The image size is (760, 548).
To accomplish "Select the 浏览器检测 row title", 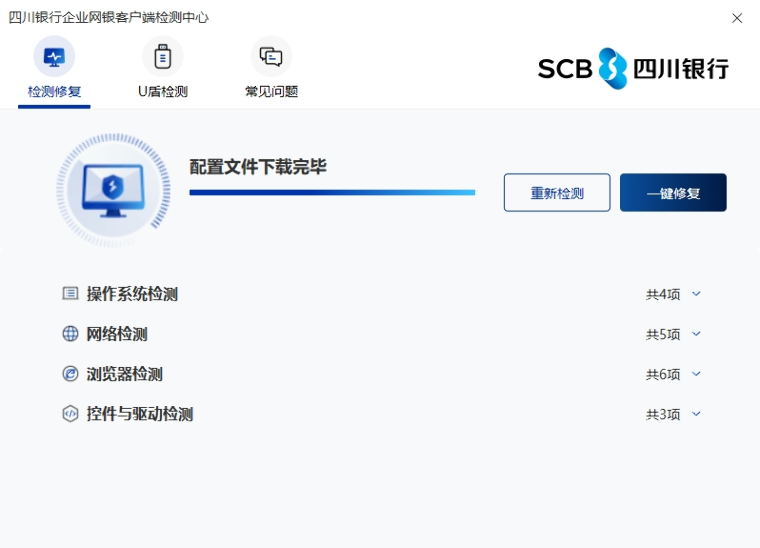I will (x=125, y=374).
